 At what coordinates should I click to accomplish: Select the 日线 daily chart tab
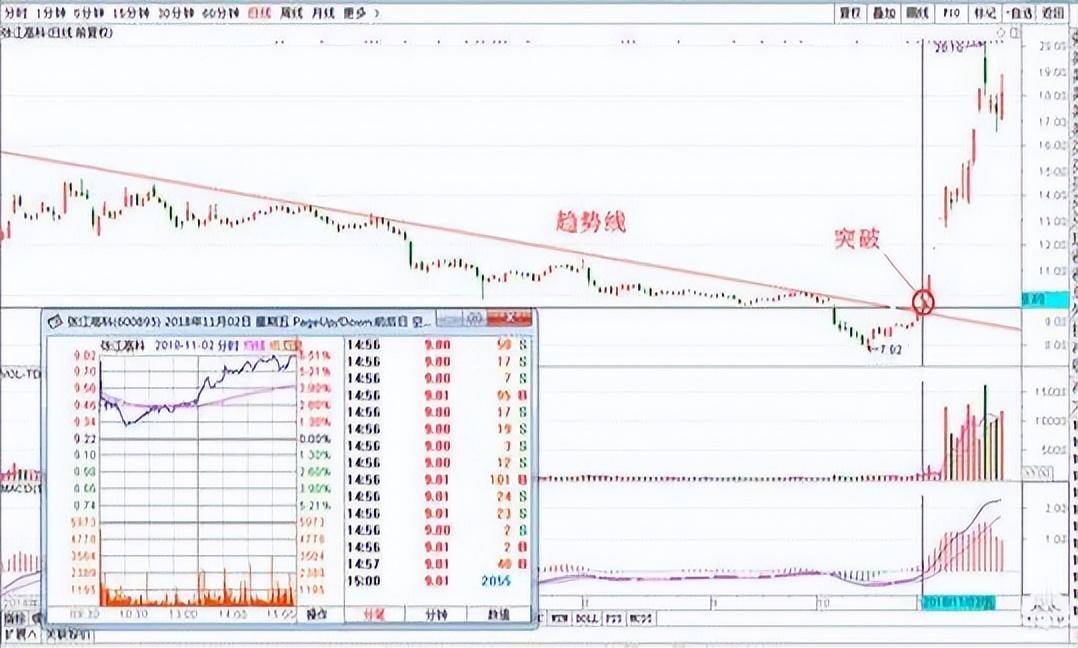click(x=260, y=12)
